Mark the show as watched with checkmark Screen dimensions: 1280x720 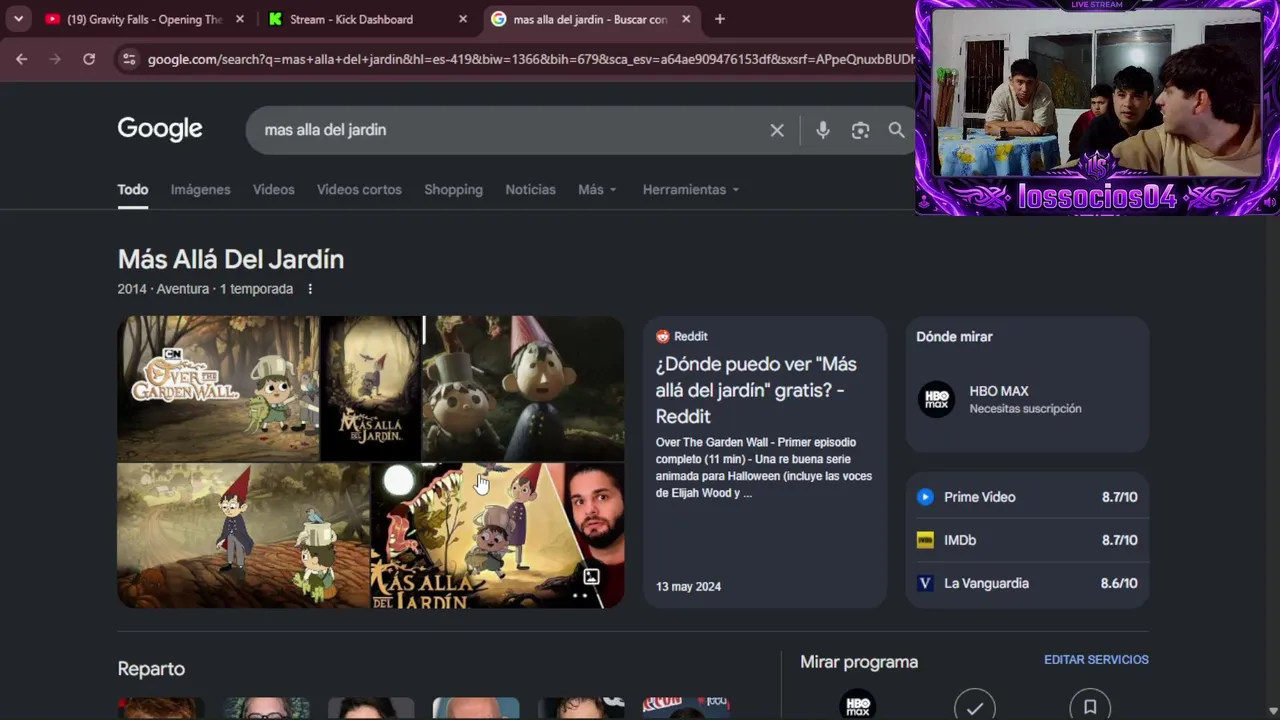[975, 707]
